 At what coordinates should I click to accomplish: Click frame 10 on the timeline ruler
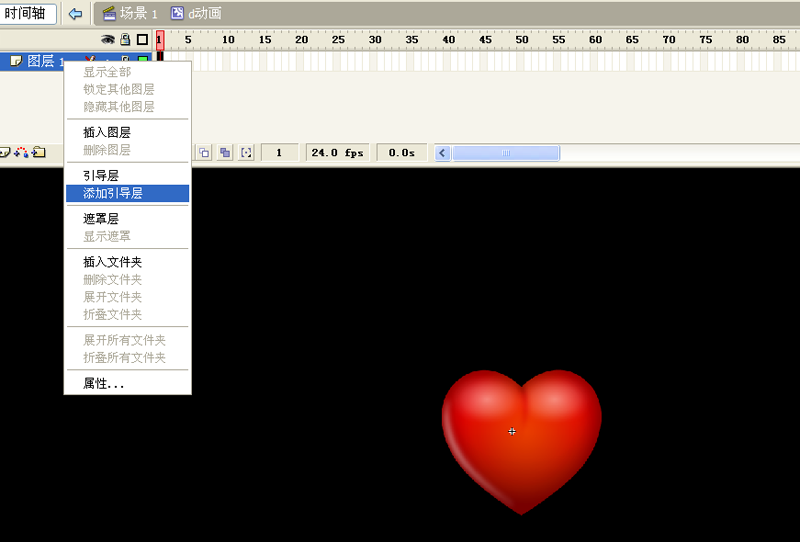[228, 40]
